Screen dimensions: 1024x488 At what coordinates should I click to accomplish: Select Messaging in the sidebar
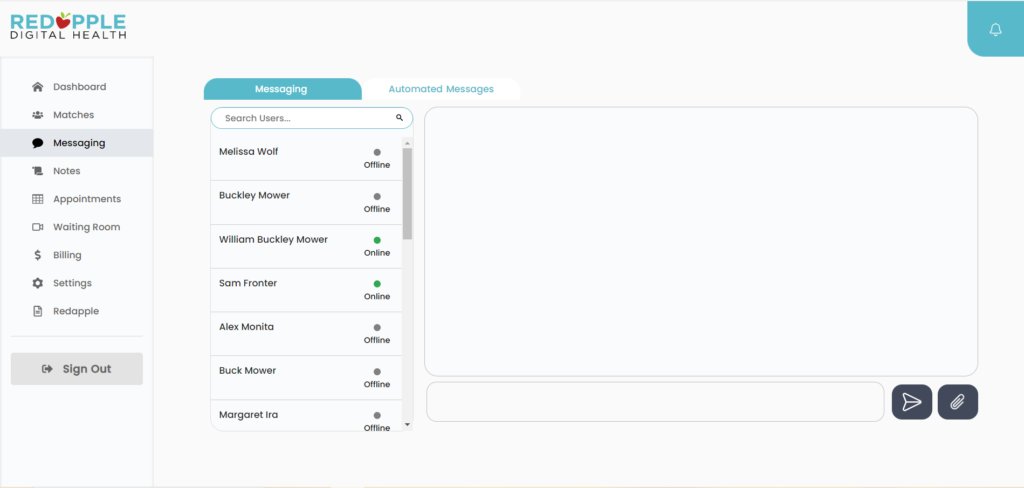[x=77, y=143]
